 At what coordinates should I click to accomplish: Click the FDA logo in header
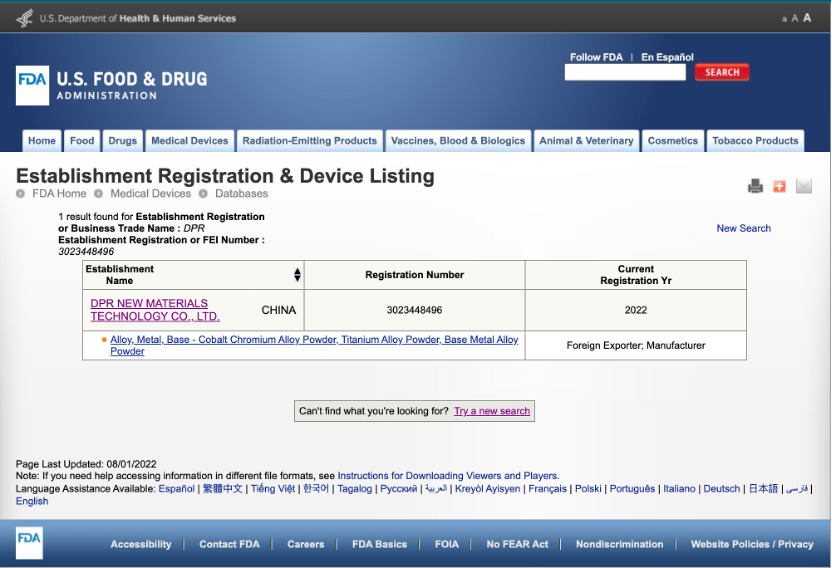tap(32, 85)
